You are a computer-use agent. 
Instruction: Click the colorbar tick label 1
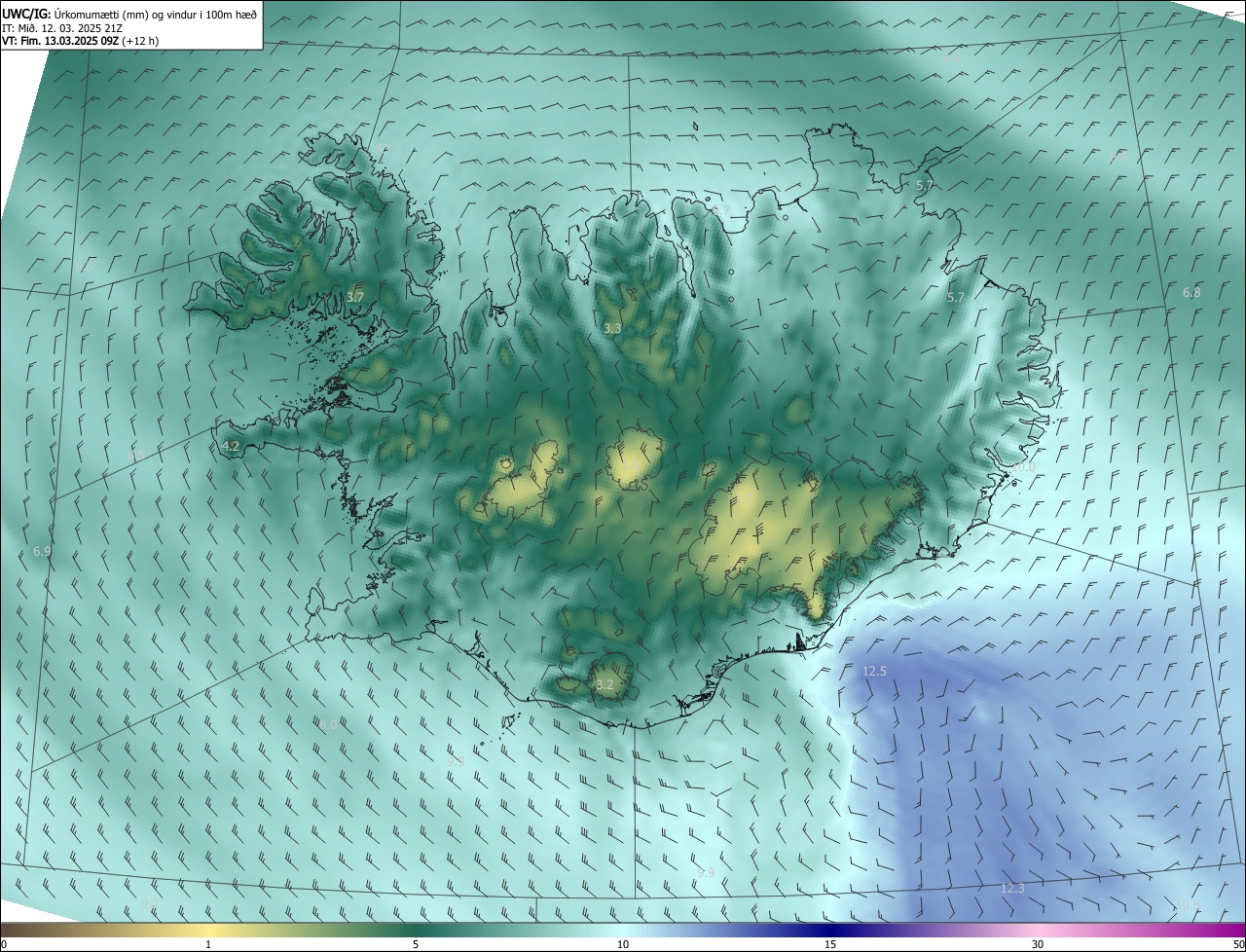(208, 944)
